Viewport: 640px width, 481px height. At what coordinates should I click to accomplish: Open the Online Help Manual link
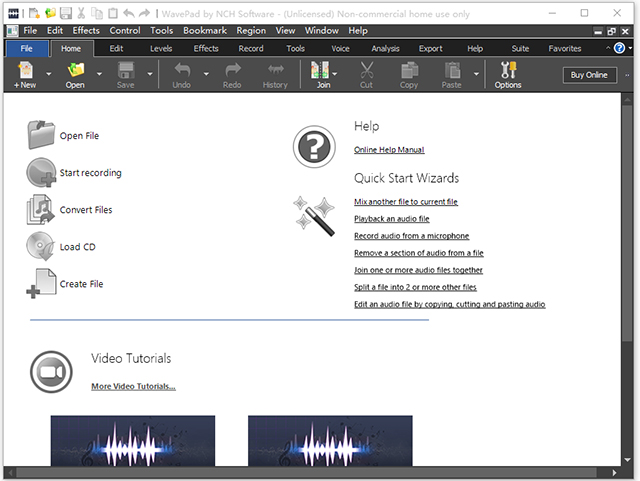pos(389,149)
